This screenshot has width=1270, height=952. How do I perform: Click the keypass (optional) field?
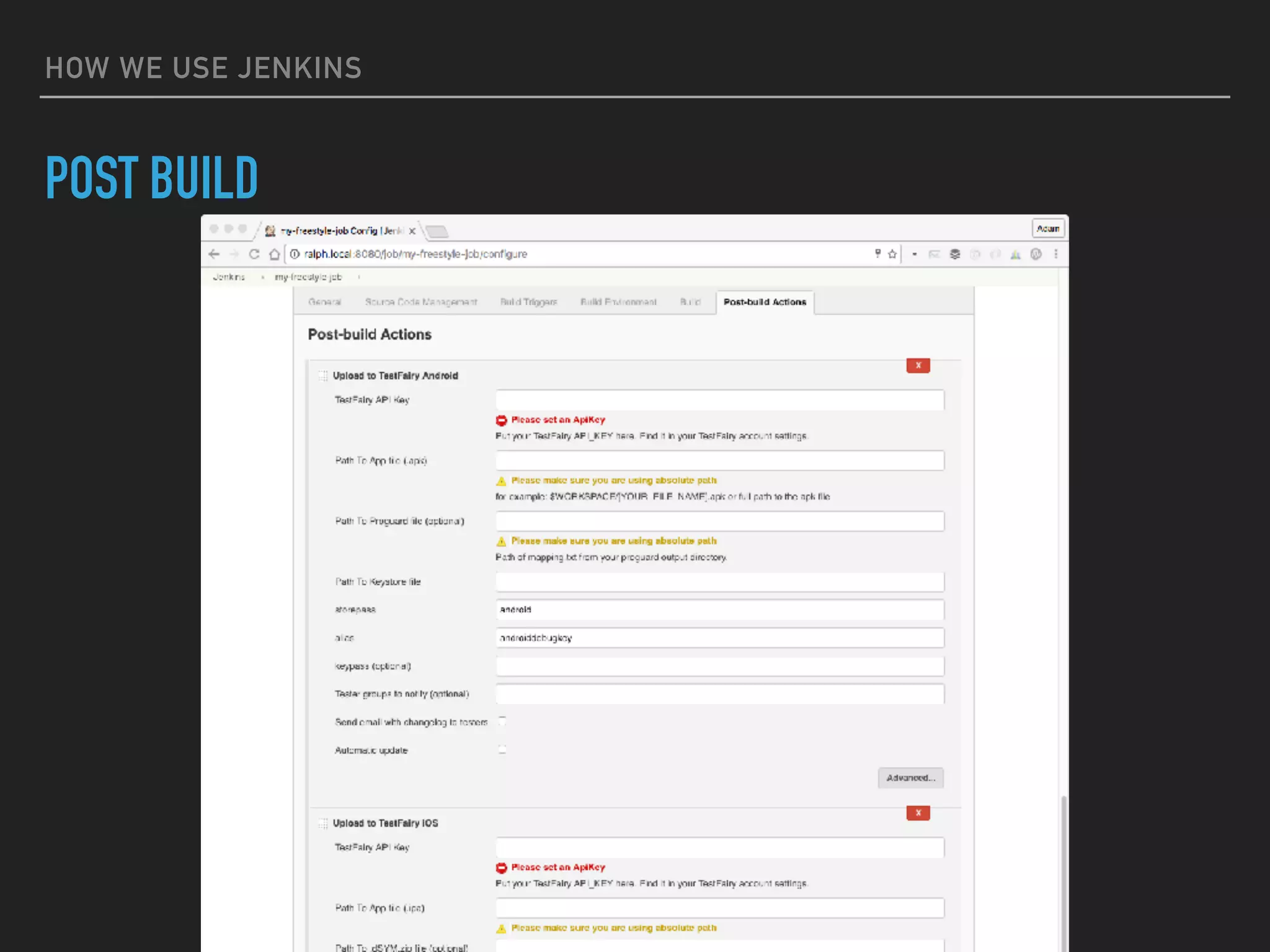click(720, 666)
